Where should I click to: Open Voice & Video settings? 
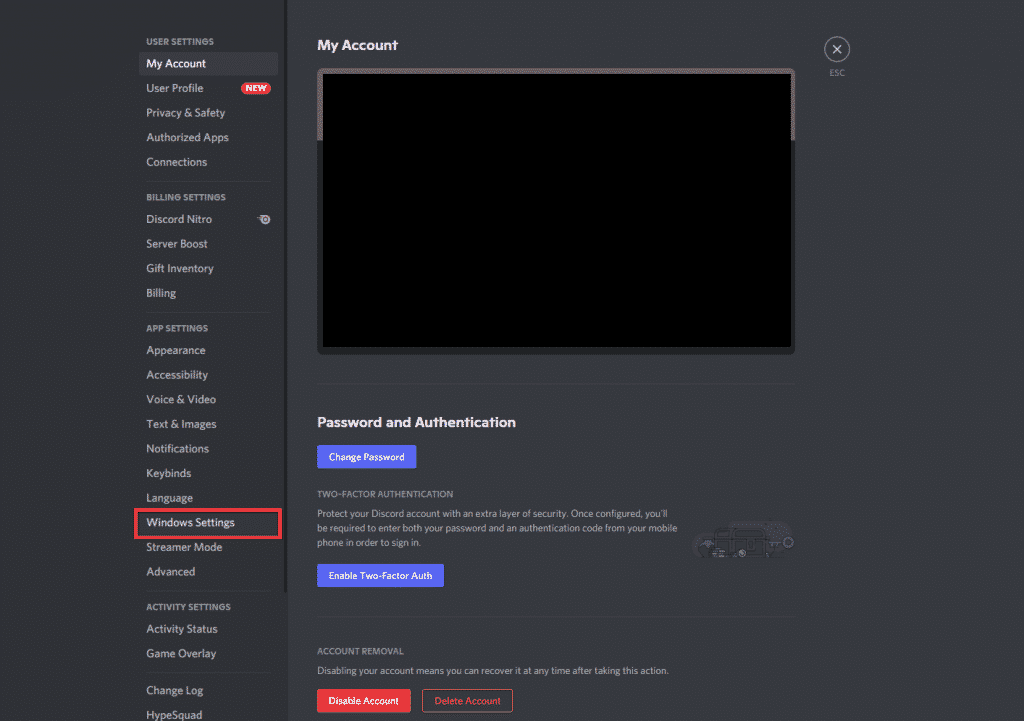180,399
